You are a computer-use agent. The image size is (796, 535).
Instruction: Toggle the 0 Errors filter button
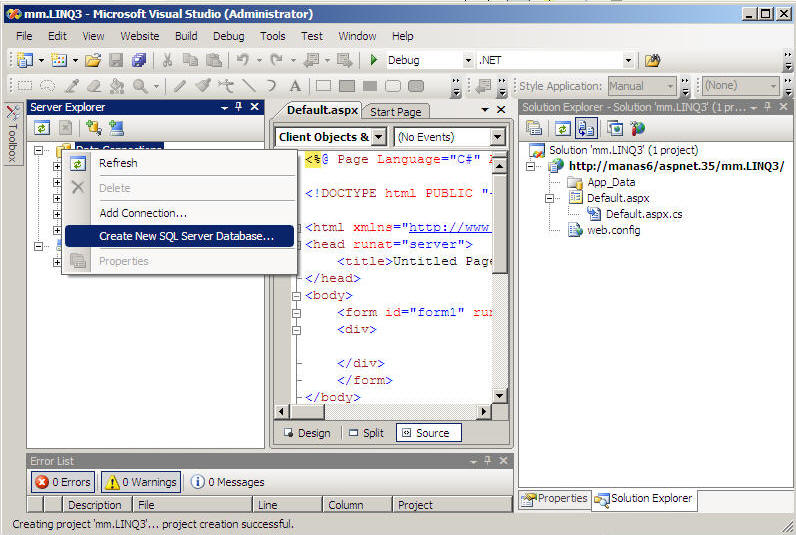(x=63, y=482)
